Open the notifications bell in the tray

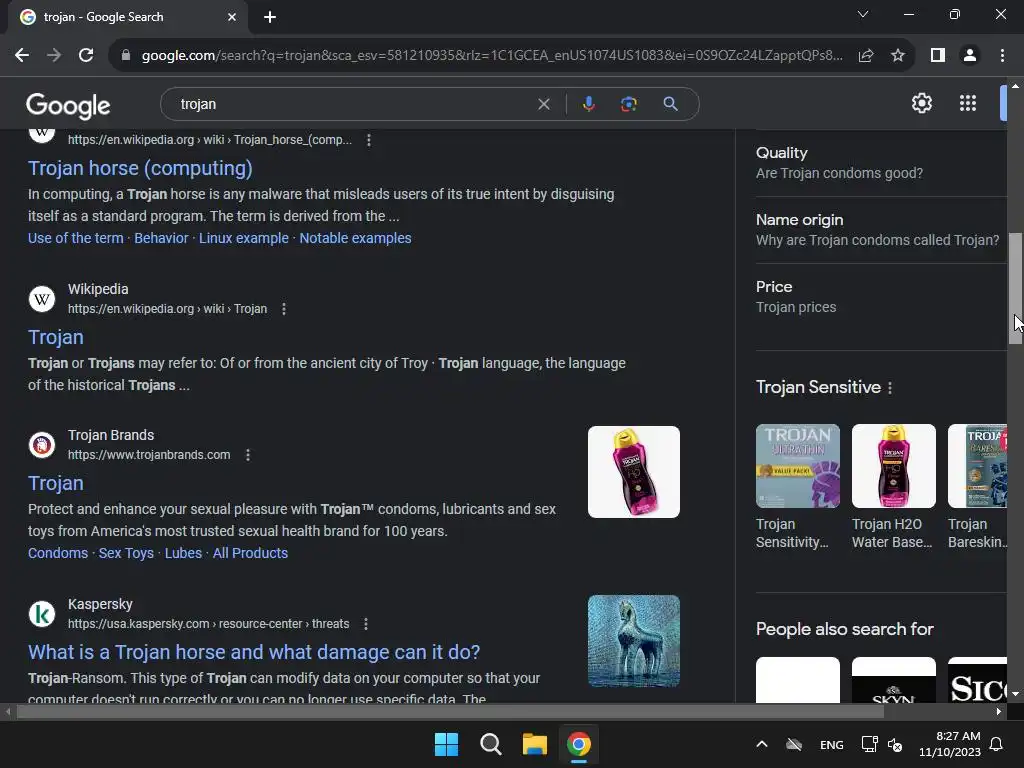(996, 744)
